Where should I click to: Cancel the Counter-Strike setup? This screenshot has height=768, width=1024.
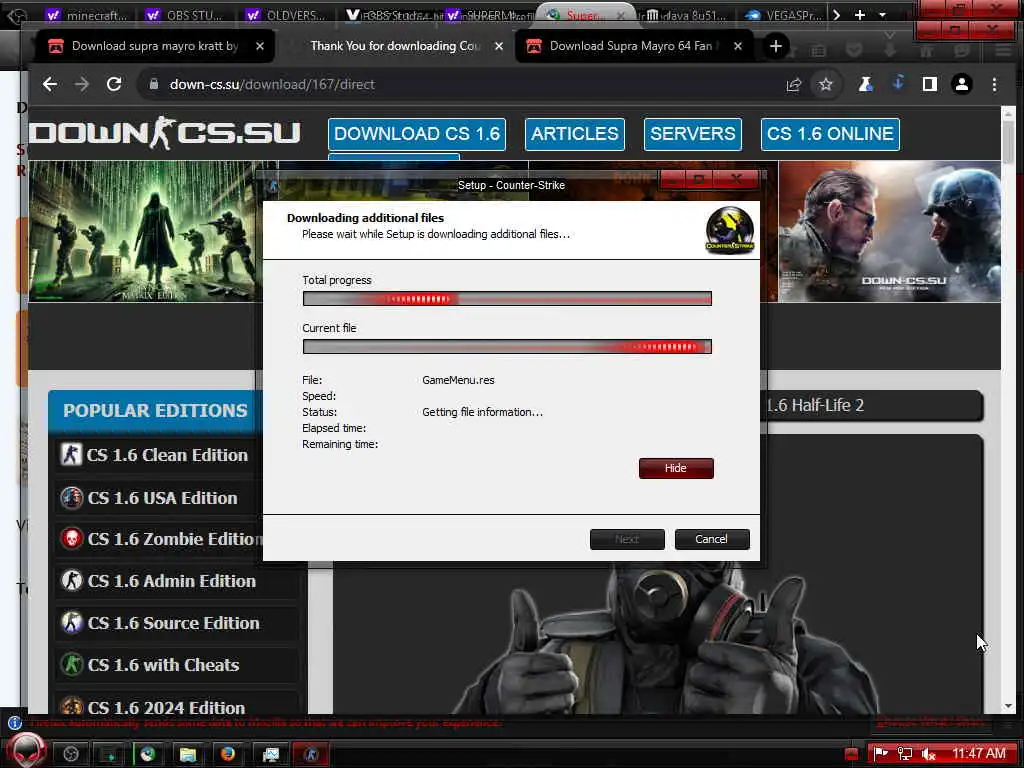(x=711, y=539)
